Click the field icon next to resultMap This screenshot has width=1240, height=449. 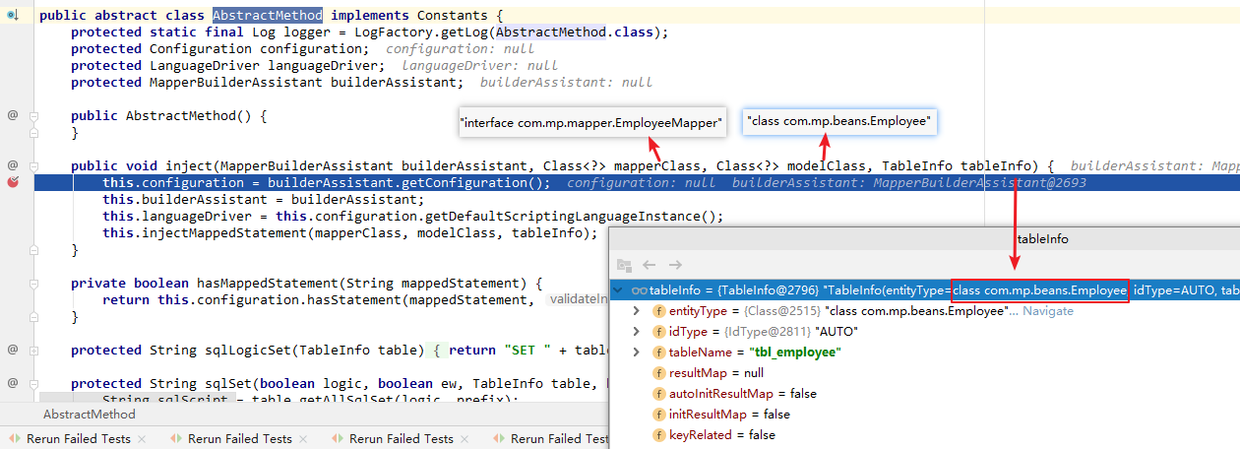tap(659, 373)
